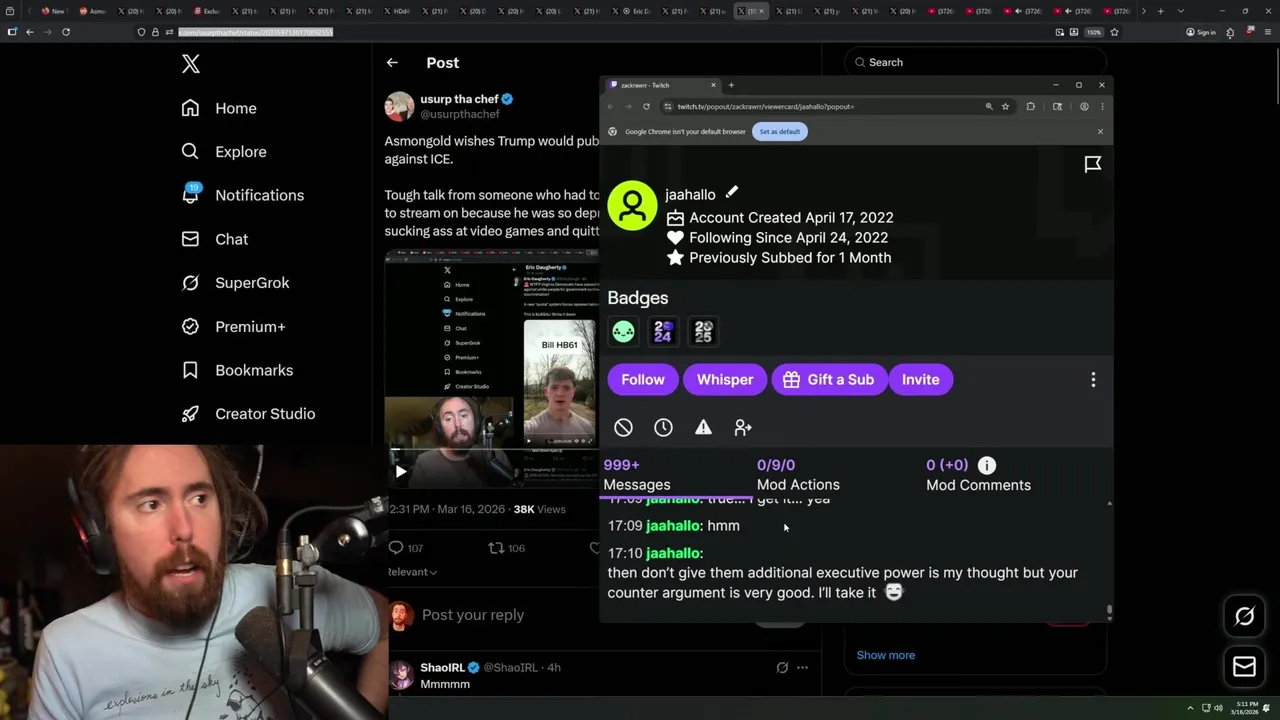The width and height of the screenshot is (1280, 720).
Task: Click the Gift a Sub button
Action: (x=829, y=379)
